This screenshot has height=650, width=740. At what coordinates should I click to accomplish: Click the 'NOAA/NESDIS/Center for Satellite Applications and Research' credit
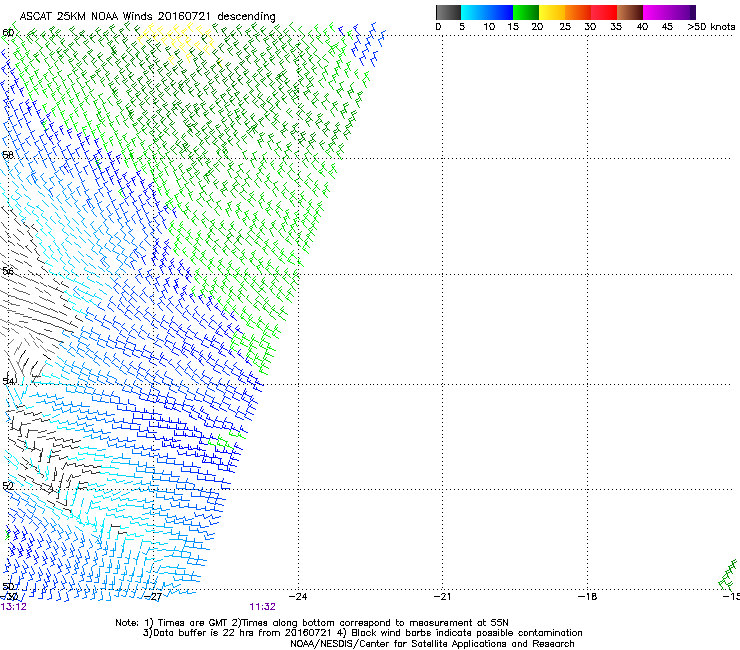point(432,644)
